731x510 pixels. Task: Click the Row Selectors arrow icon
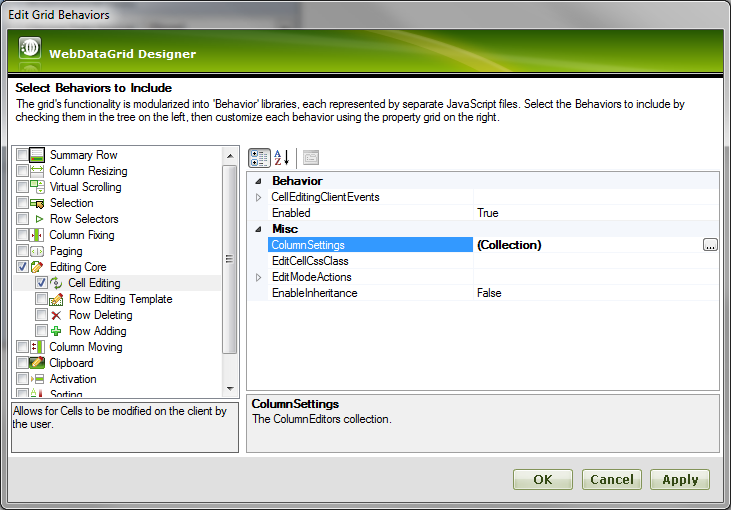pyautogui.click(x=39, y=219)
